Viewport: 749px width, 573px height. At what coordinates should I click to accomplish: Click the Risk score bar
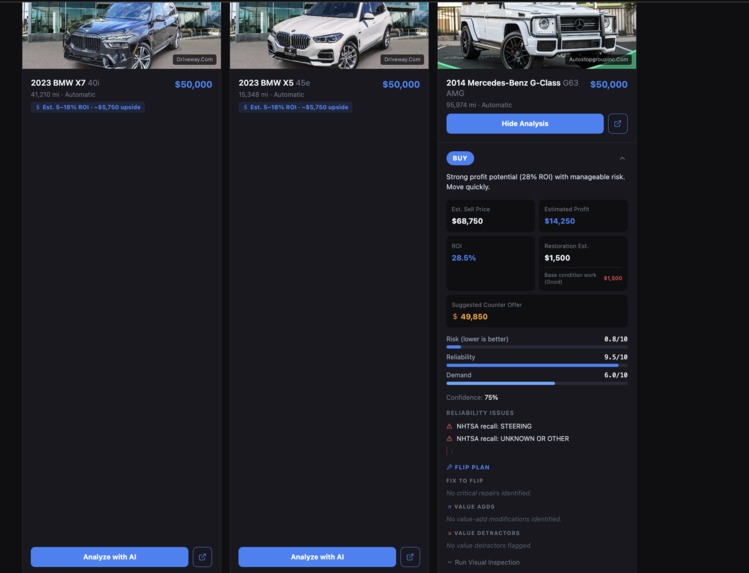pos(537,347)
